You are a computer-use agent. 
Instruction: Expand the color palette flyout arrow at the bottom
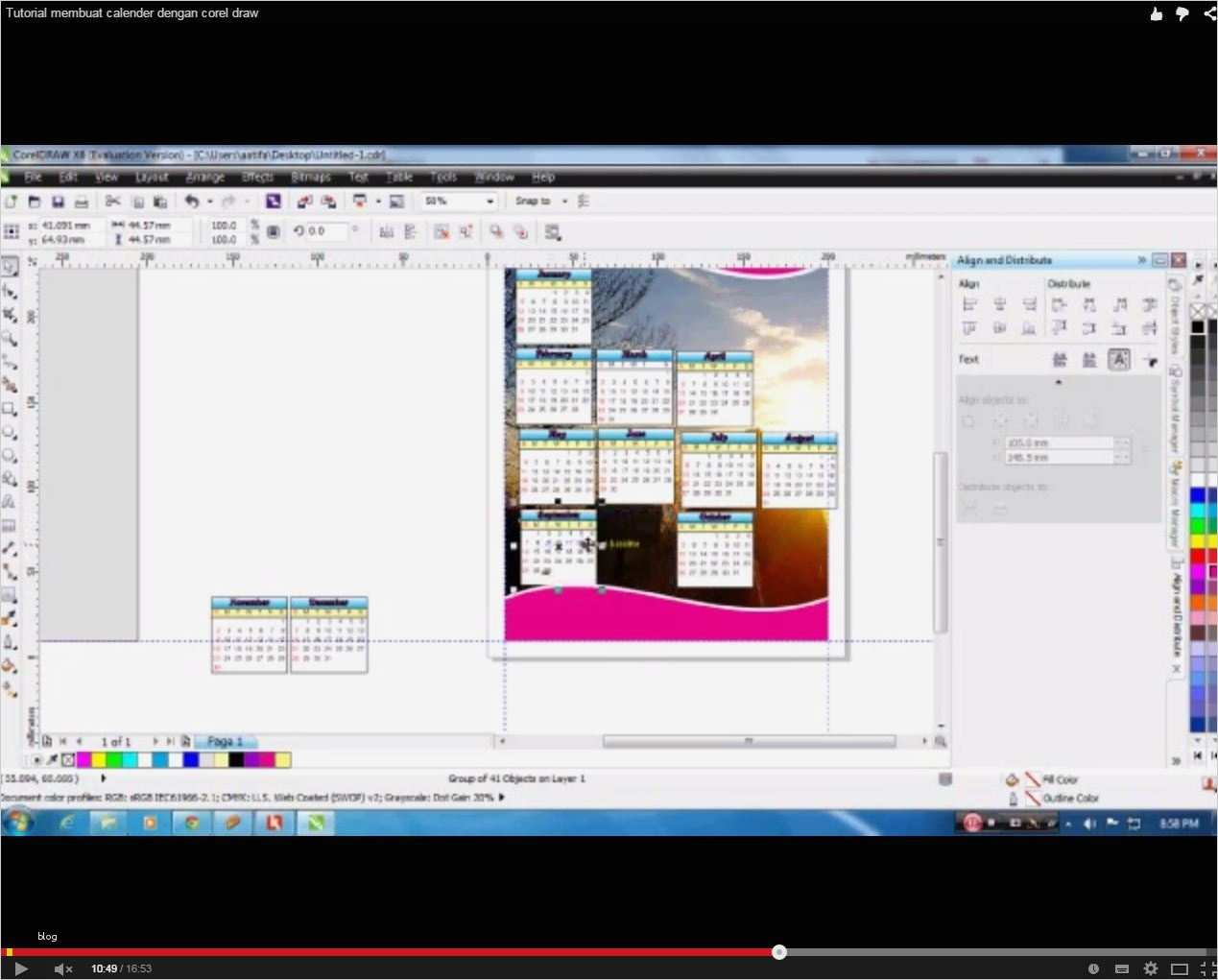click(x=1176, y=760)
